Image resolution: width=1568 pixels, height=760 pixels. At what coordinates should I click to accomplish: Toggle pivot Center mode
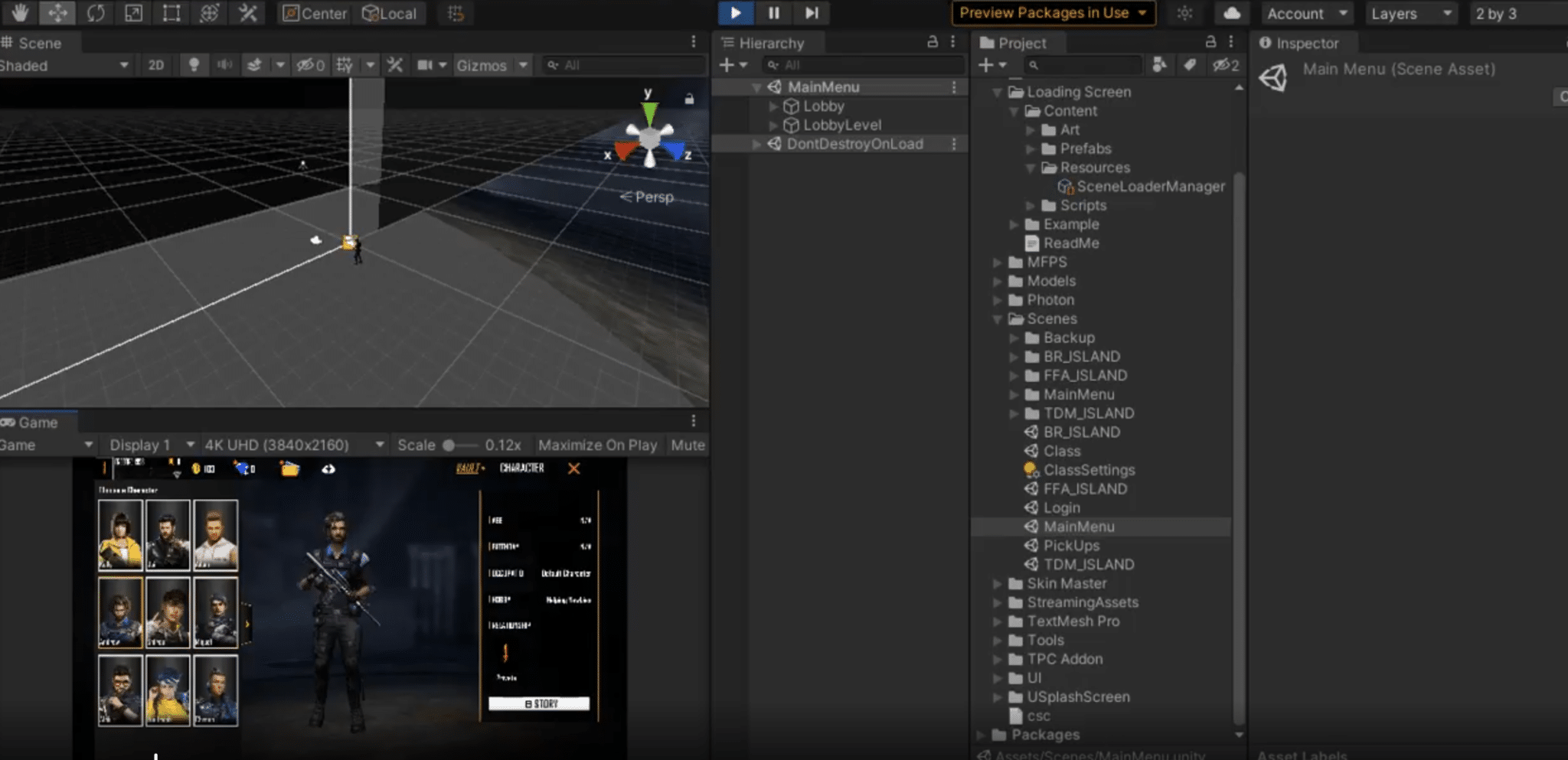(315, 13)
